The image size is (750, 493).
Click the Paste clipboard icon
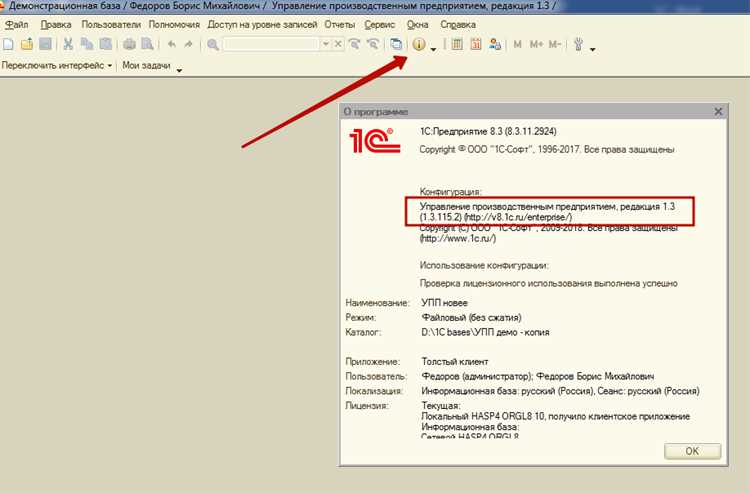[x=106, y=44]
